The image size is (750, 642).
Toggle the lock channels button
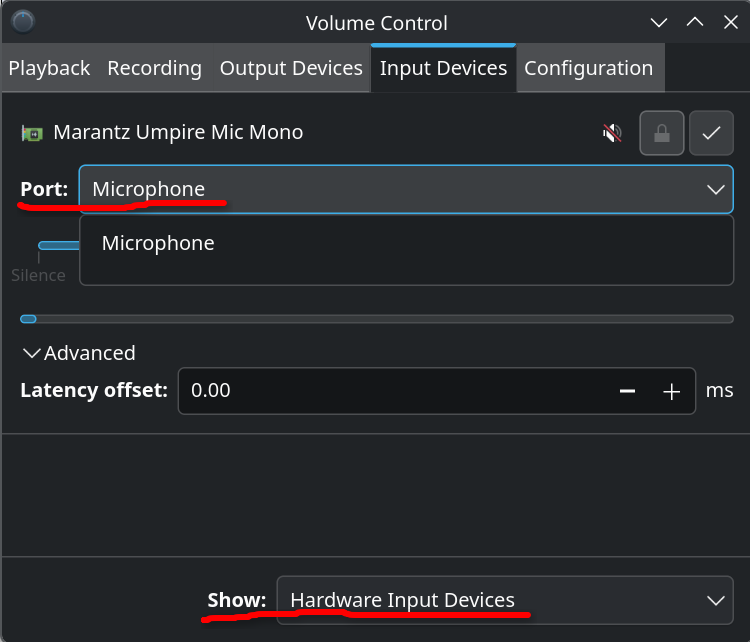click(662, 133)
